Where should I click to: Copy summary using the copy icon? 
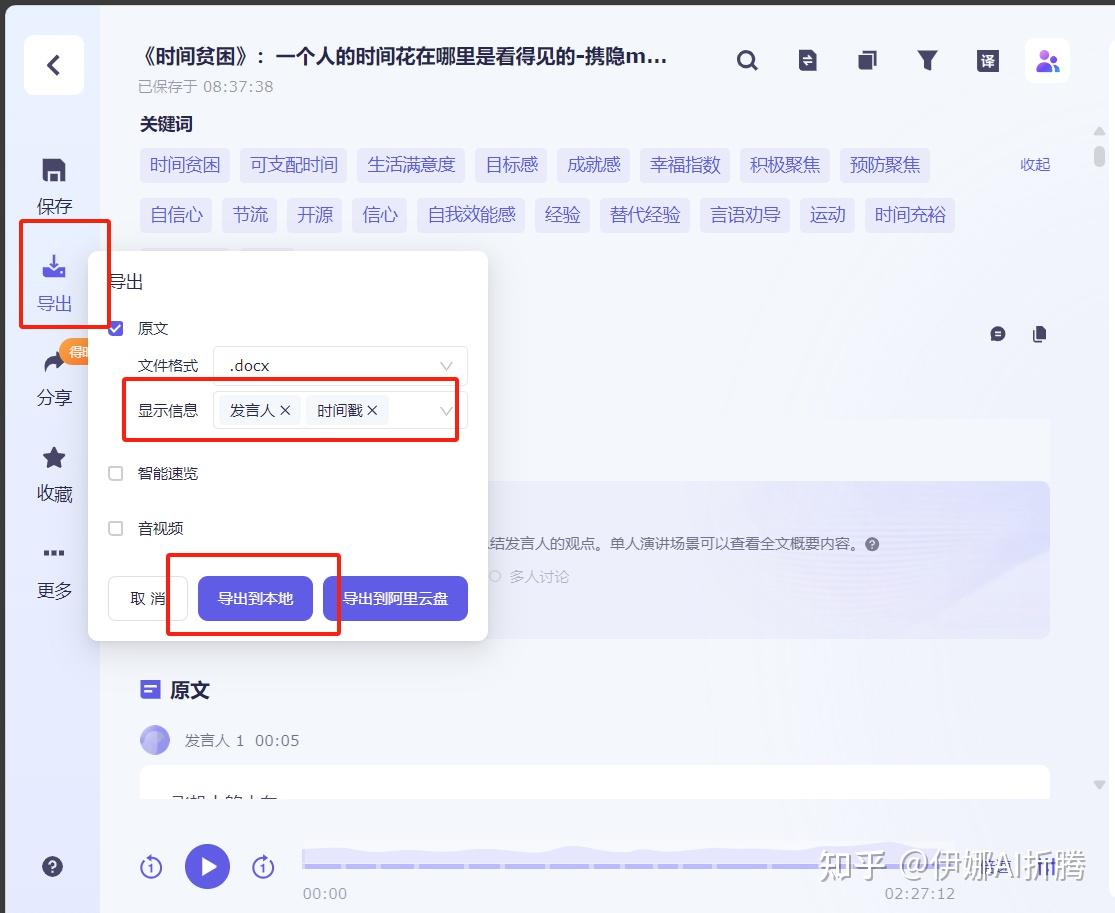(x=1039, y=333)
